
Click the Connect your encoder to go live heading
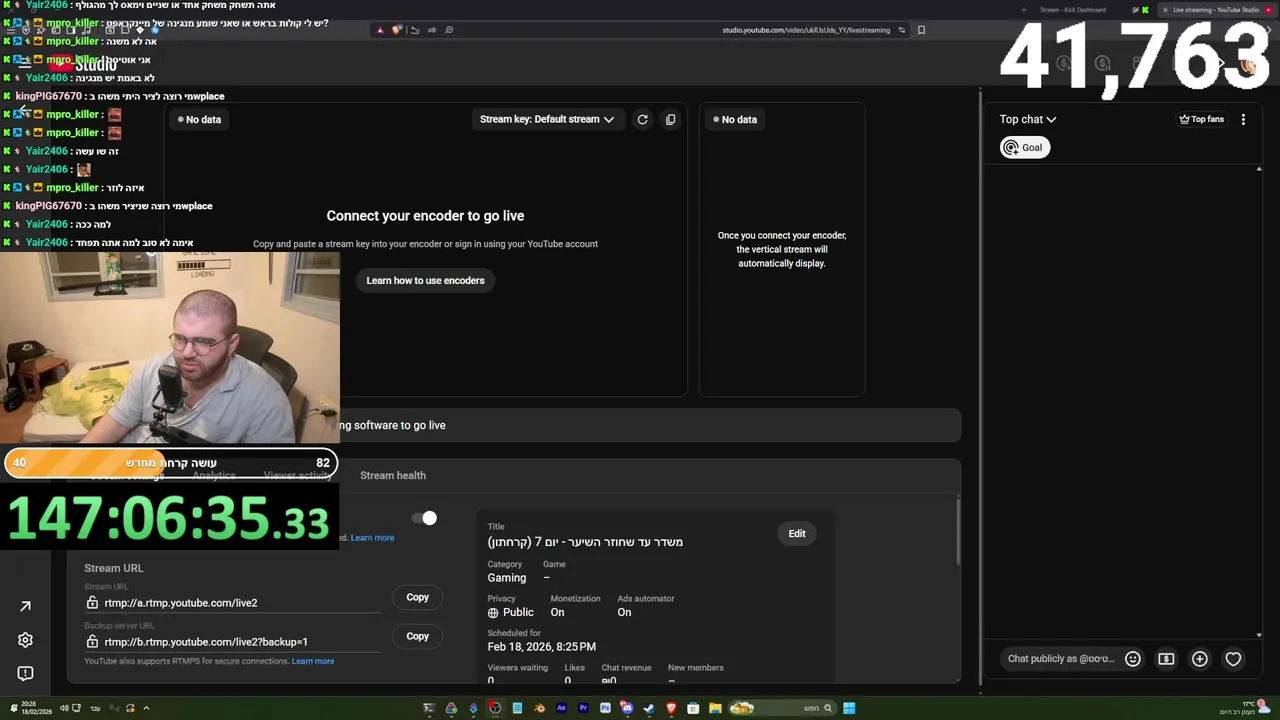(425, 216)
